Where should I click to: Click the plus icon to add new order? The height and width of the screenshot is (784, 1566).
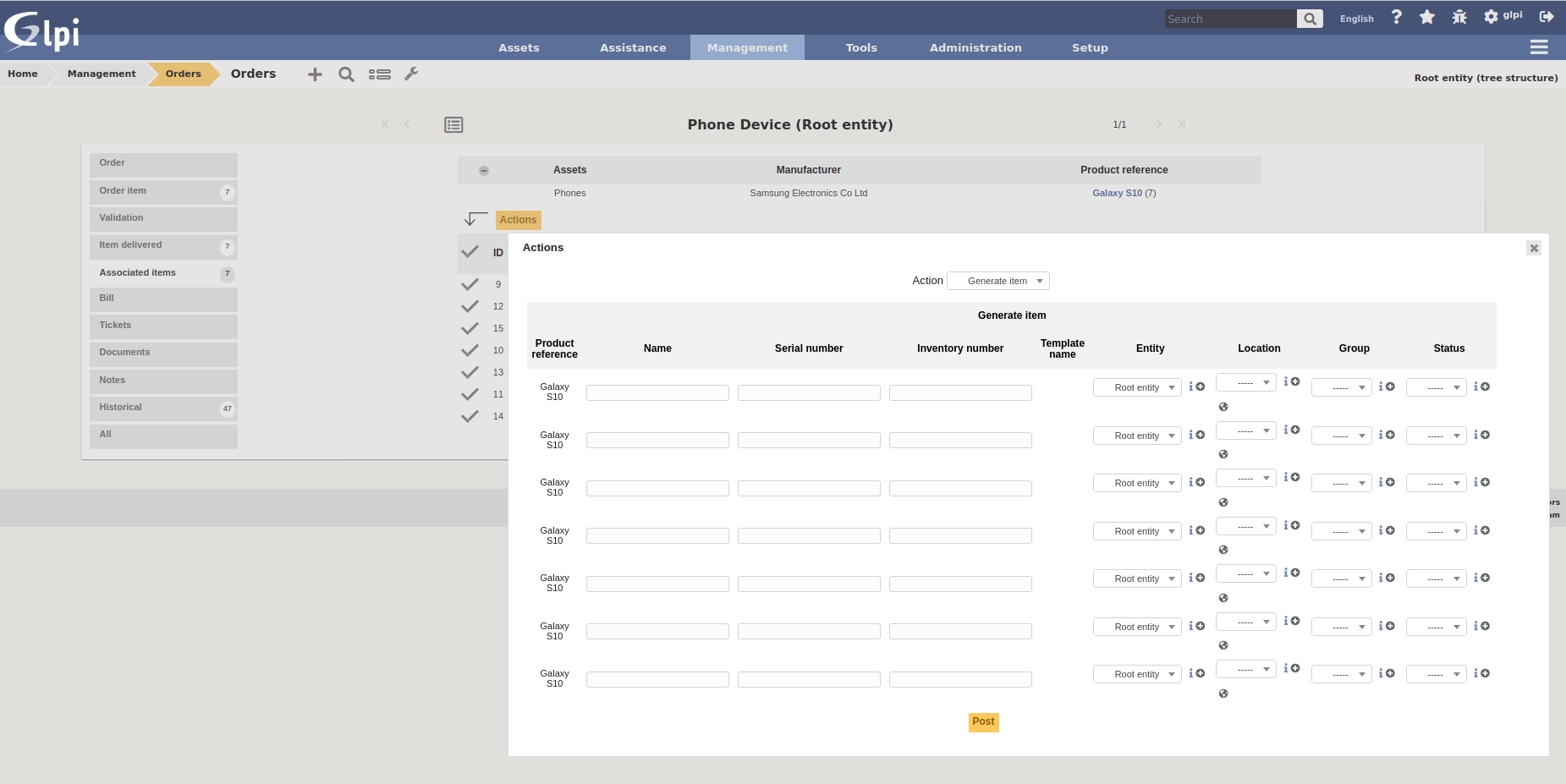(x=315, y=74)
